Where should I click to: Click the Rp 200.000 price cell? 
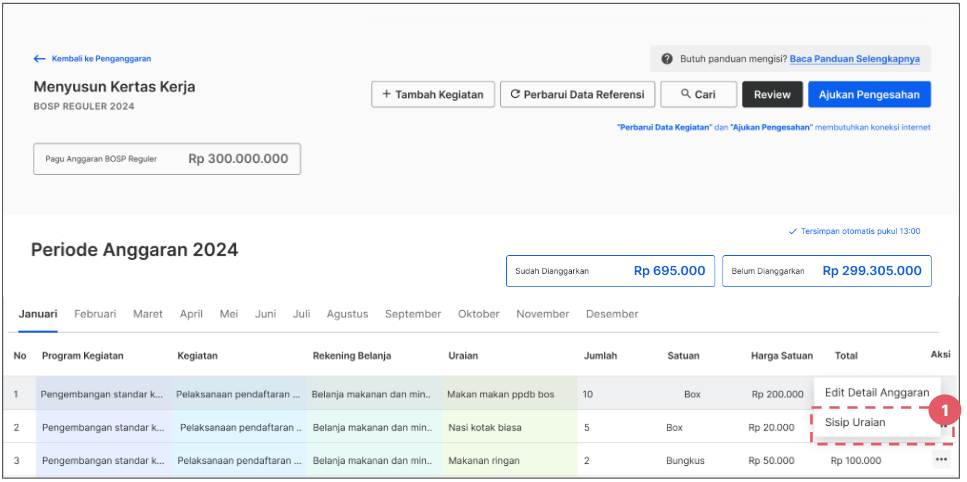[777, 394]
